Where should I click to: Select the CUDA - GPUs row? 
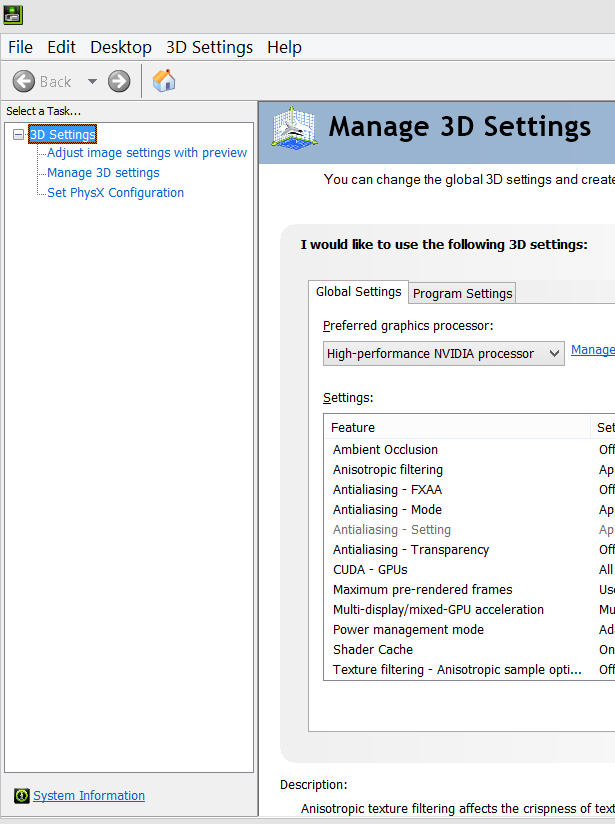[x=469, y=570]
